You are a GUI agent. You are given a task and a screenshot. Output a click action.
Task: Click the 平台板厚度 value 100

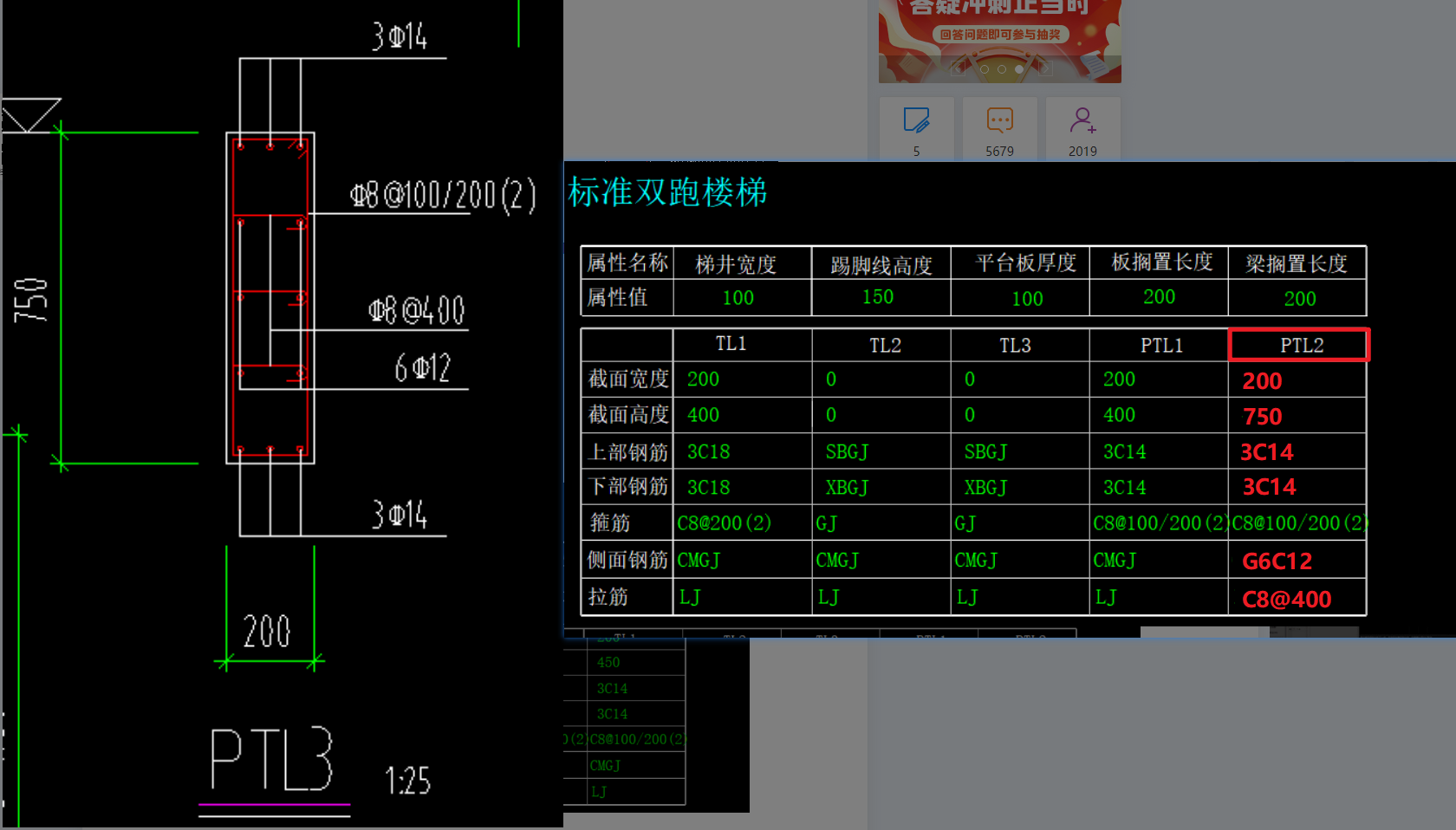pyautogui.click(x=1027, y=299)
